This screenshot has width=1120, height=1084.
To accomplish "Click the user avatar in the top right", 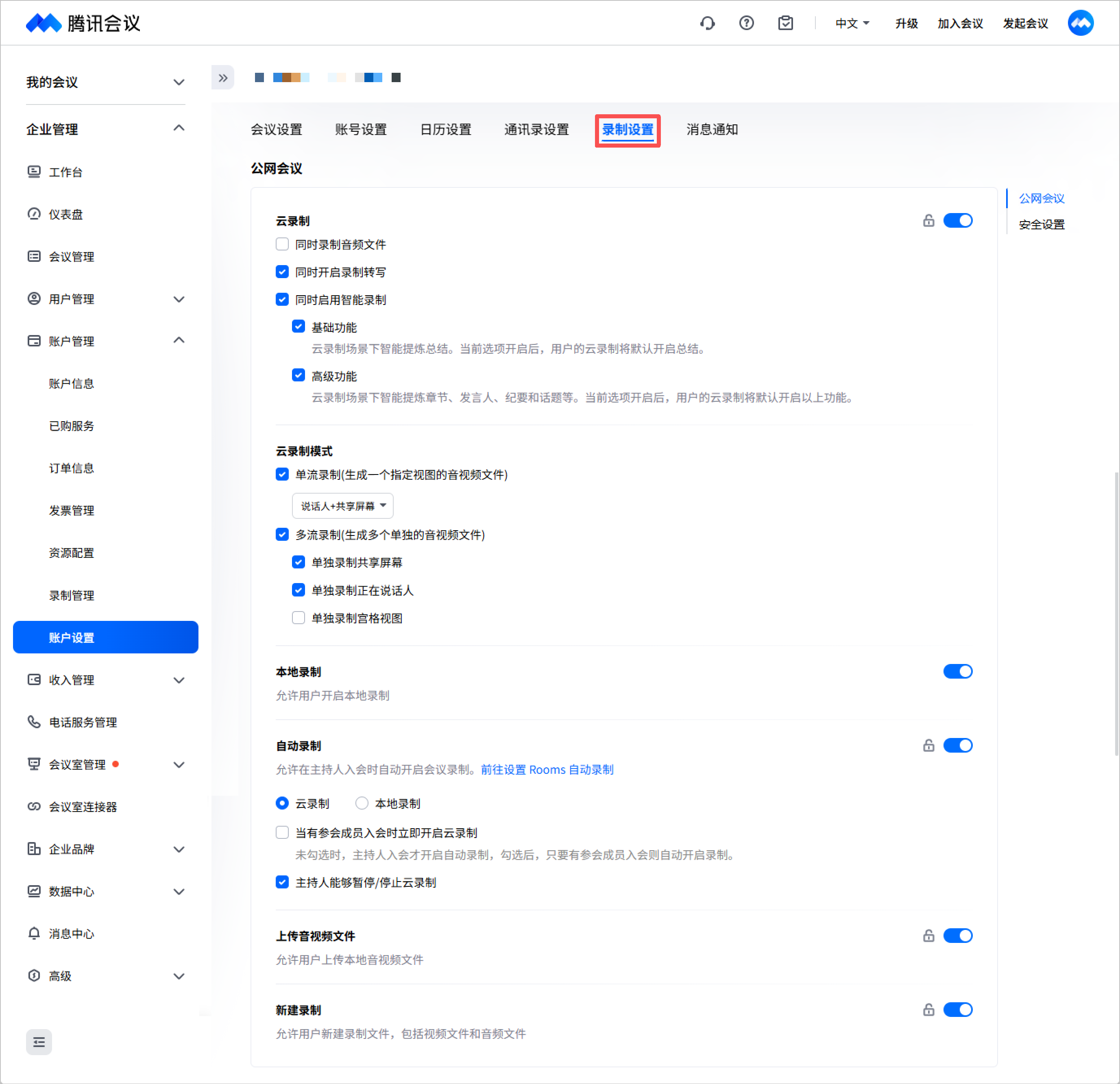I will point(1081,24).
